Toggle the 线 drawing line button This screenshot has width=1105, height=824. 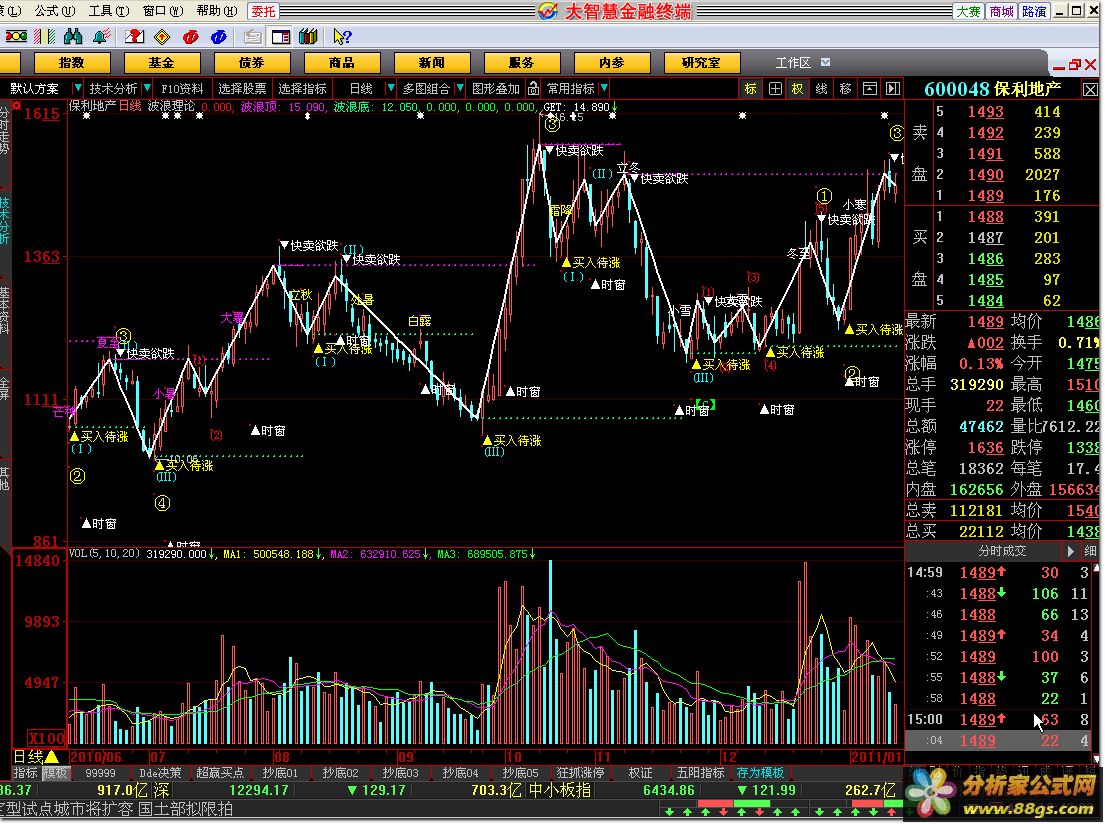822,88
